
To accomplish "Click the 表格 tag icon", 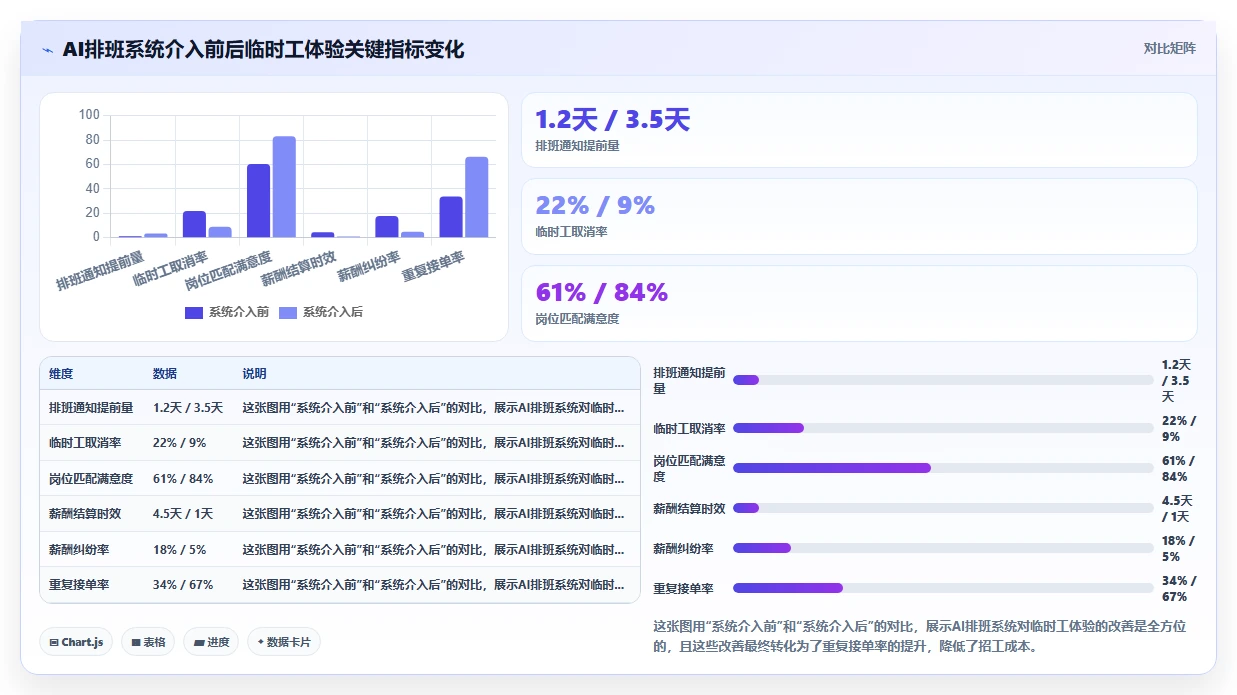I will [x=136, y=642].
